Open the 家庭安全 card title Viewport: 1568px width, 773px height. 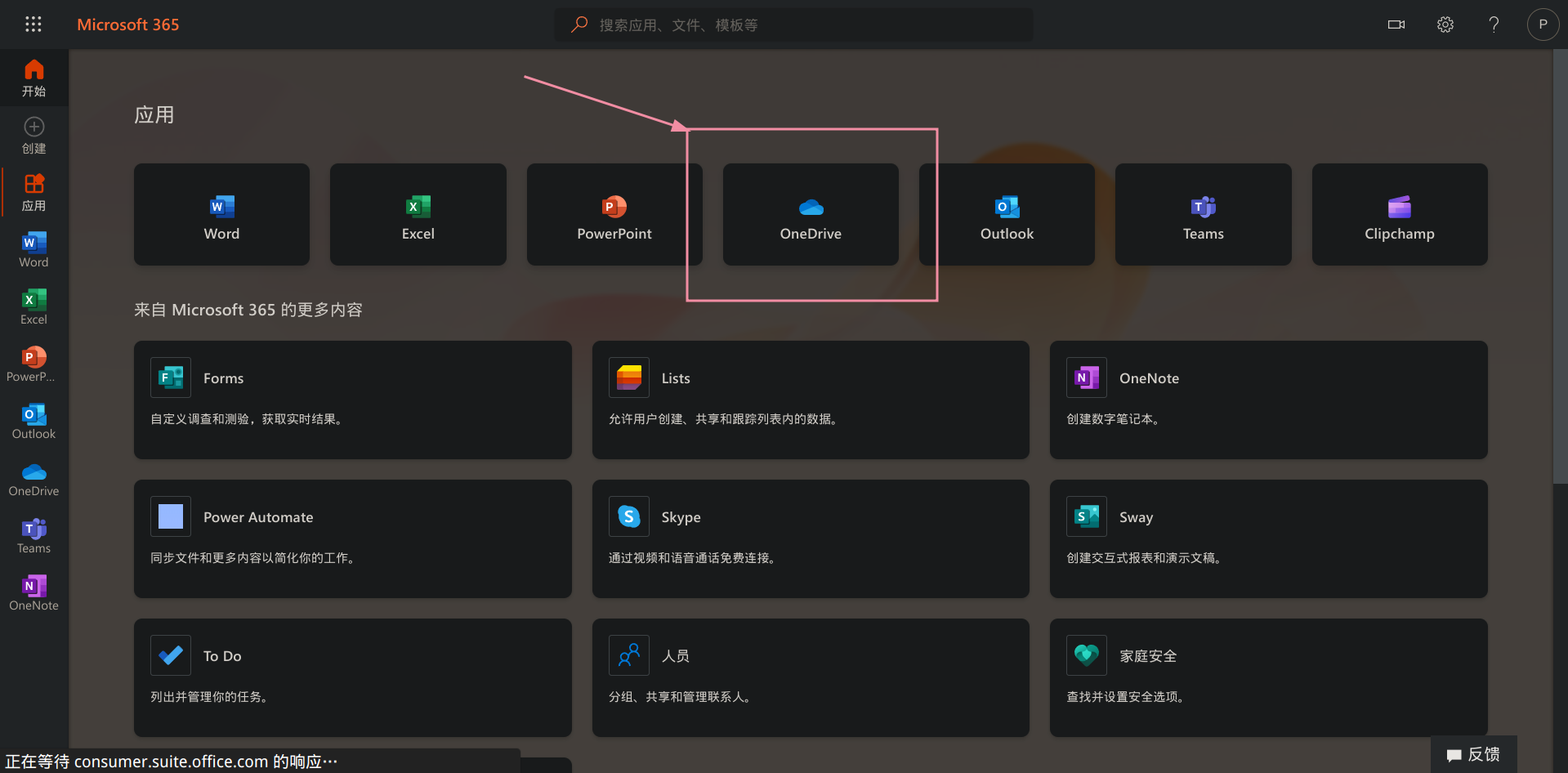point(1148,656)
